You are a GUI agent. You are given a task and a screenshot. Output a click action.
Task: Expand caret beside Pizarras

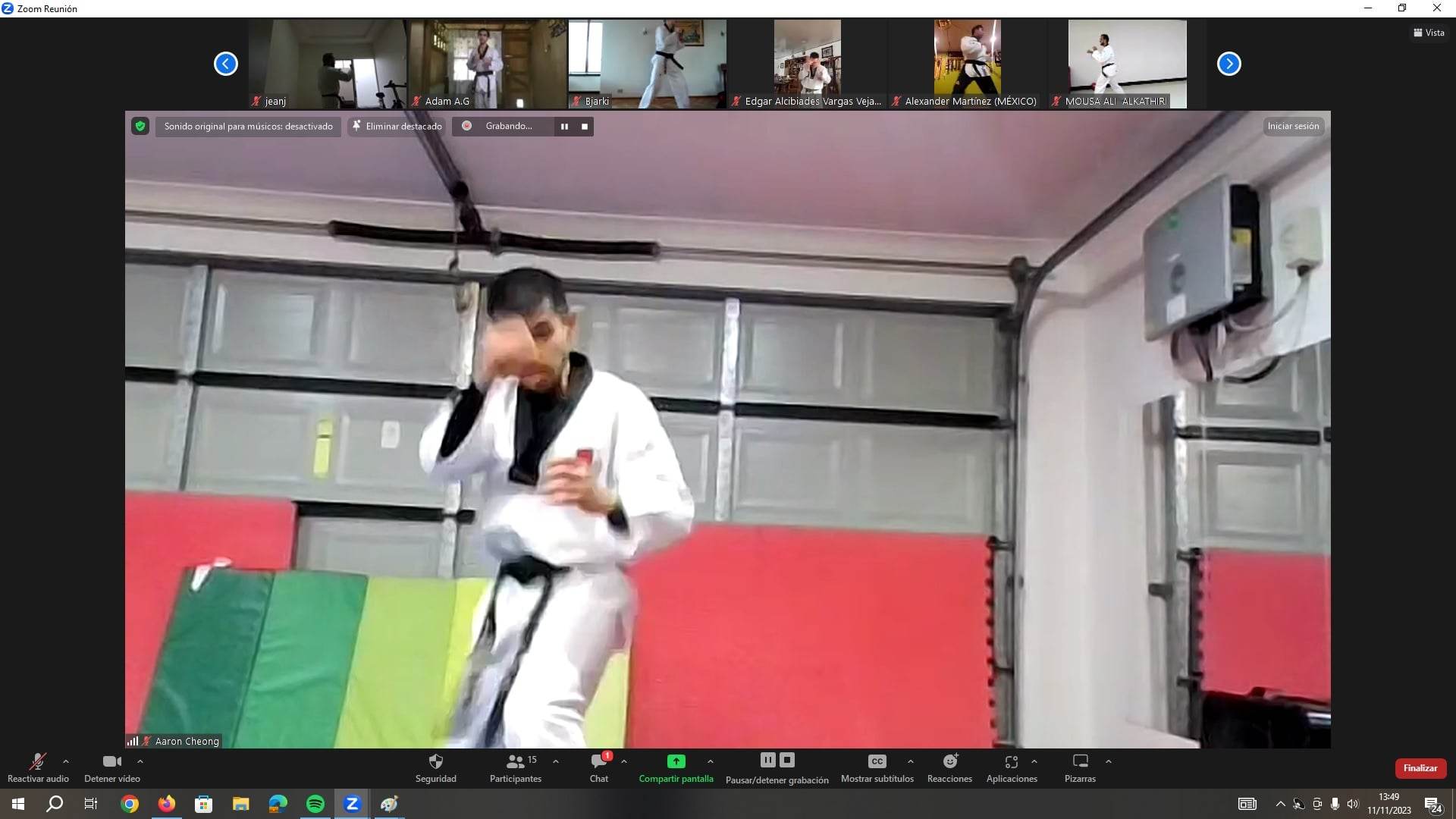tap(1109, 761)
